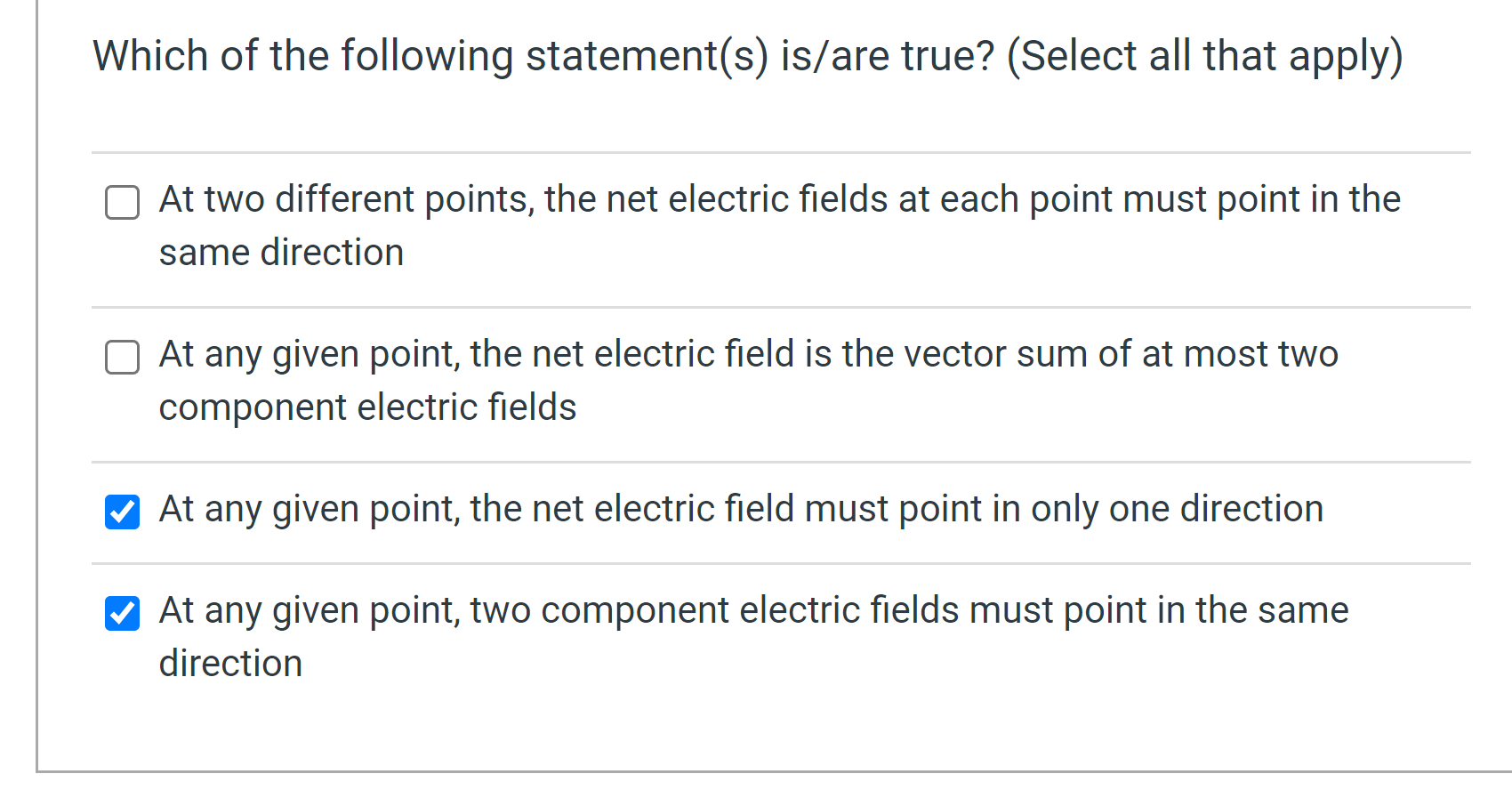Image resolution: width=1512 pixels, height=790 pixels.
Task: Click the question title text
Action: click(x=747, y=55)
